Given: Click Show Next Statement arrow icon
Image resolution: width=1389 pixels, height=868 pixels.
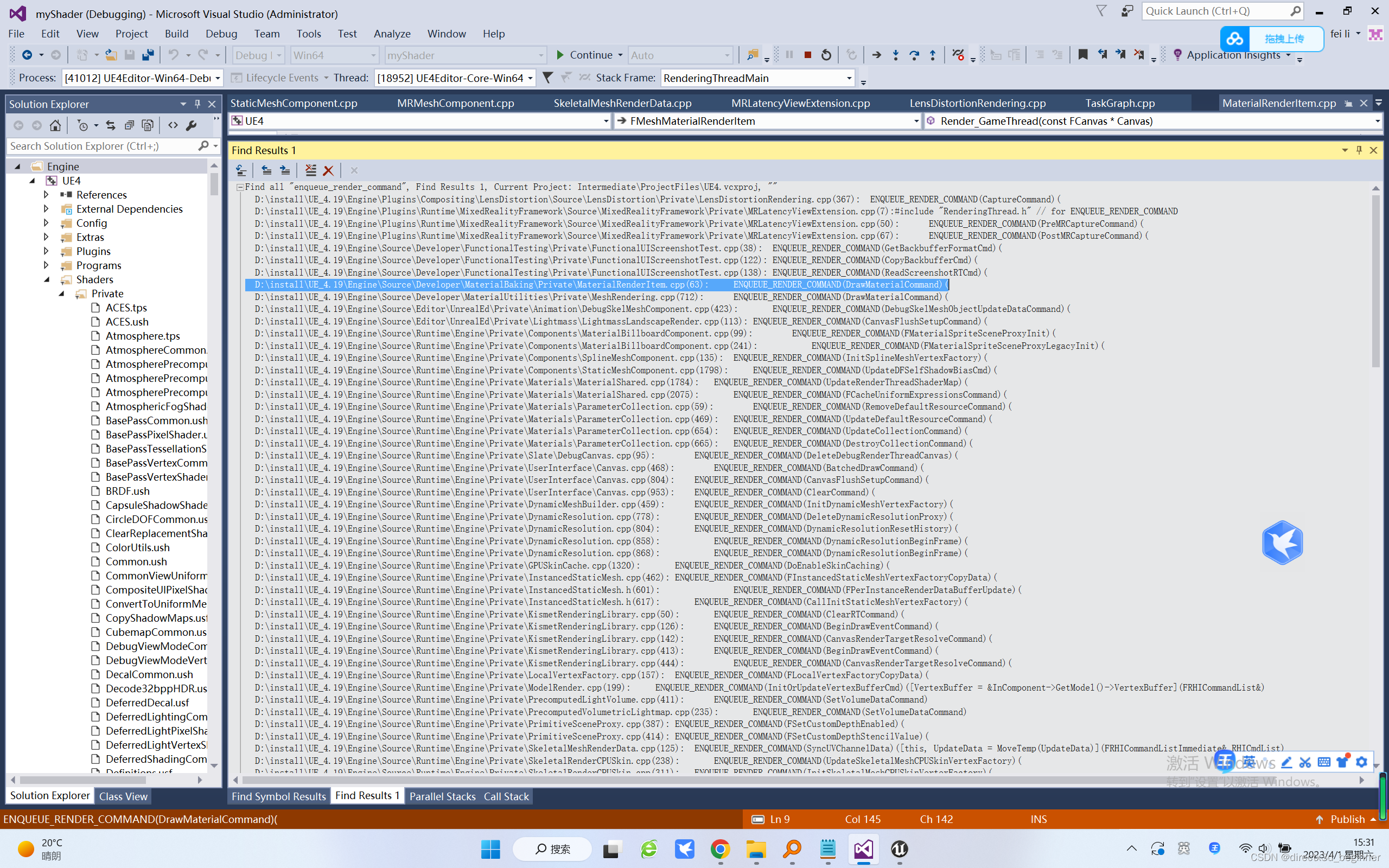Looking at the screenshot, I should pyautogui.click(x=876, y=55).
